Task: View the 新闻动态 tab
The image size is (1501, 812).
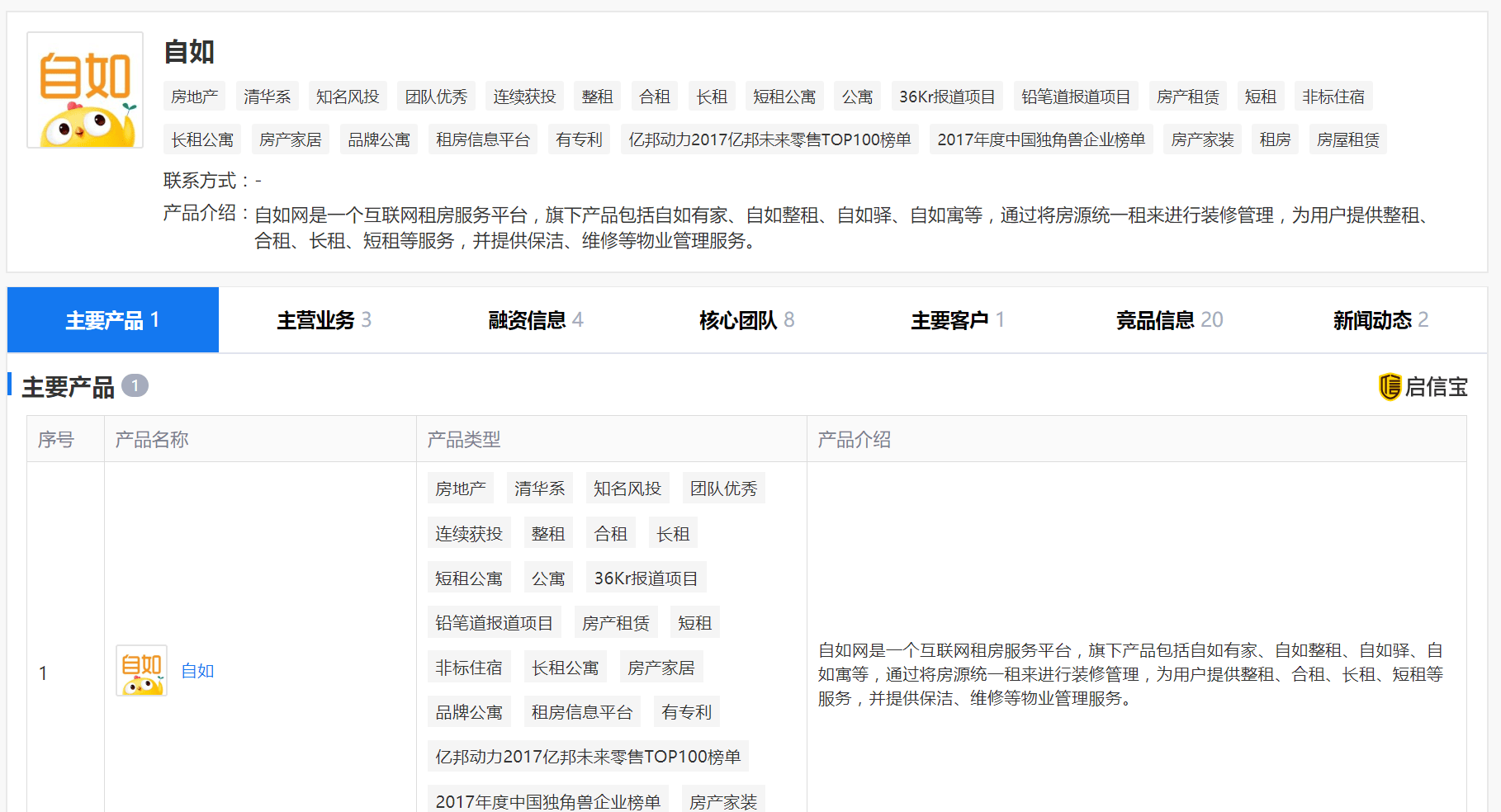Action: (x=1381, y=320)
